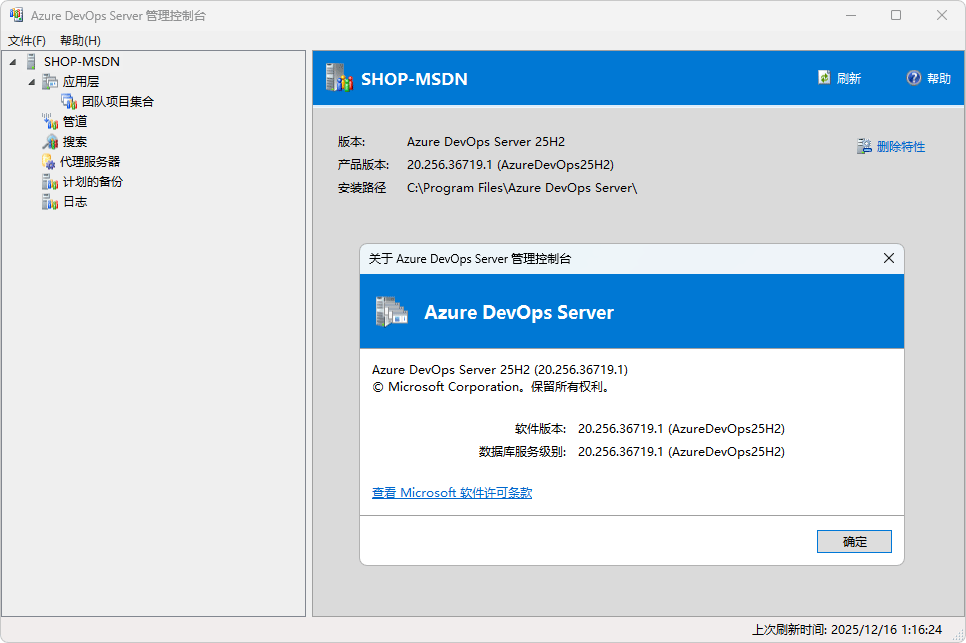
Task: Collapse the 应用层 tree node
Action: 31,82
